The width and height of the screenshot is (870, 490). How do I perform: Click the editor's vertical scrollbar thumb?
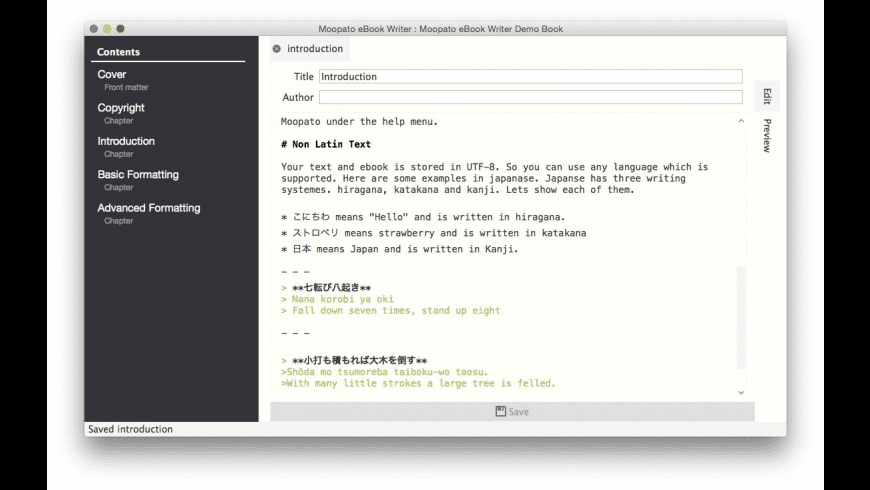[741, 315]
